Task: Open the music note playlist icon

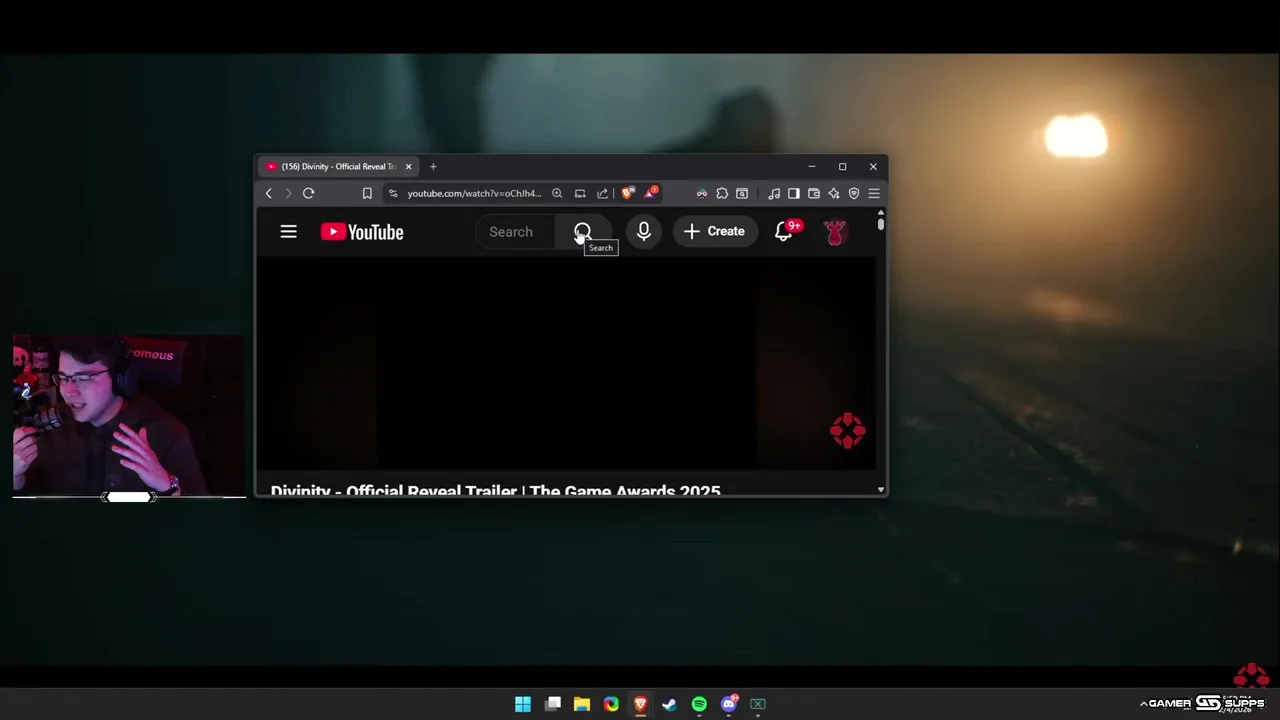Action: pyautogui.click(x=774, y=193)
